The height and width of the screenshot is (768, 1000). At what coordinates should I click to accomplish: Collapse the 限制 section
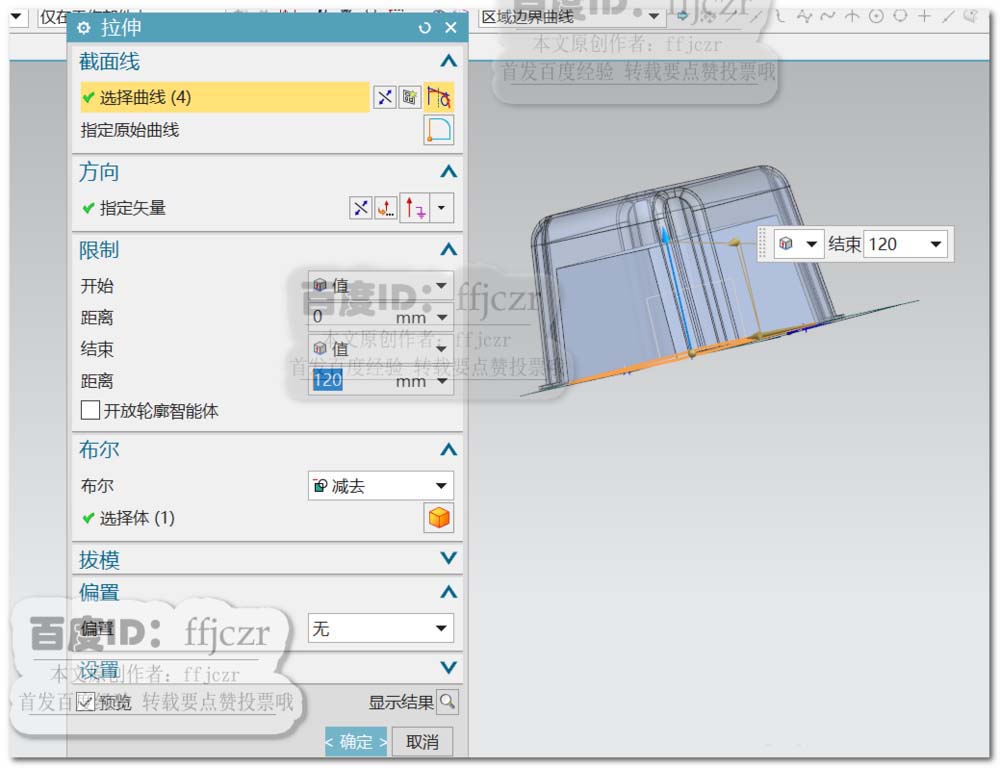click(x=448, y=249)
